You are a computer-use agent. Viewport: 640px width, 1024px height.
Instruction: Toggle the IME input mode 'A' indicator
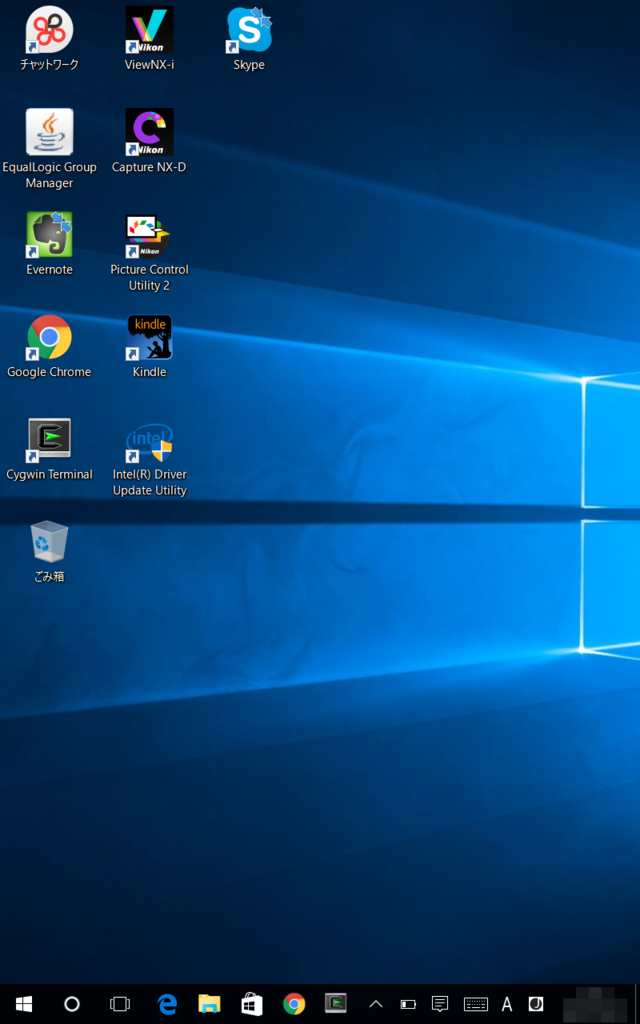pyautogui.click(x=507, y=1004)
